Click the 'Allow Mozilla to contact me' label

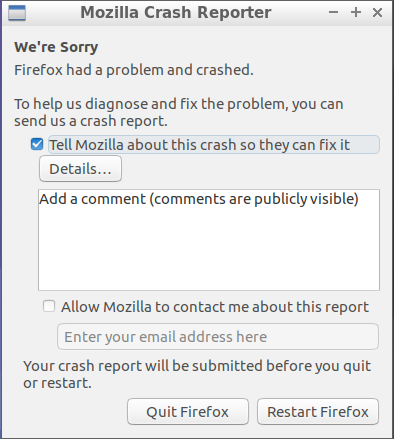(x=215, y=307)
